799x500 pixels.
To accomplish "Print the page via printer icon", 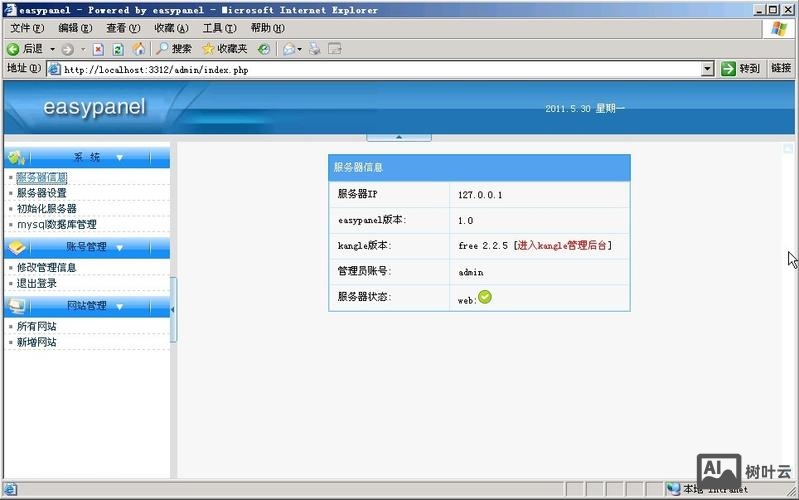I will click(x=314, y=49).
